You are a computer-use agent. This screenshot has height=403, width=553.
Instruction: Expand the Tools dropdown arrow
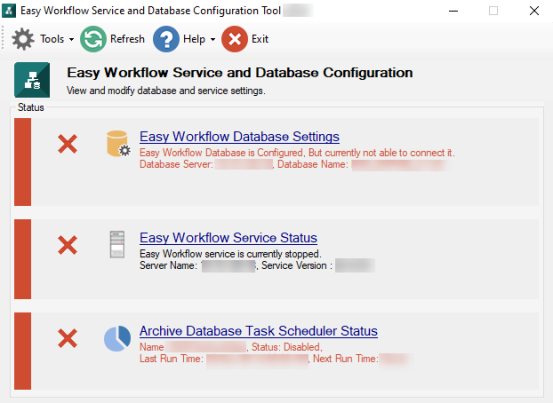coord(72,39)
